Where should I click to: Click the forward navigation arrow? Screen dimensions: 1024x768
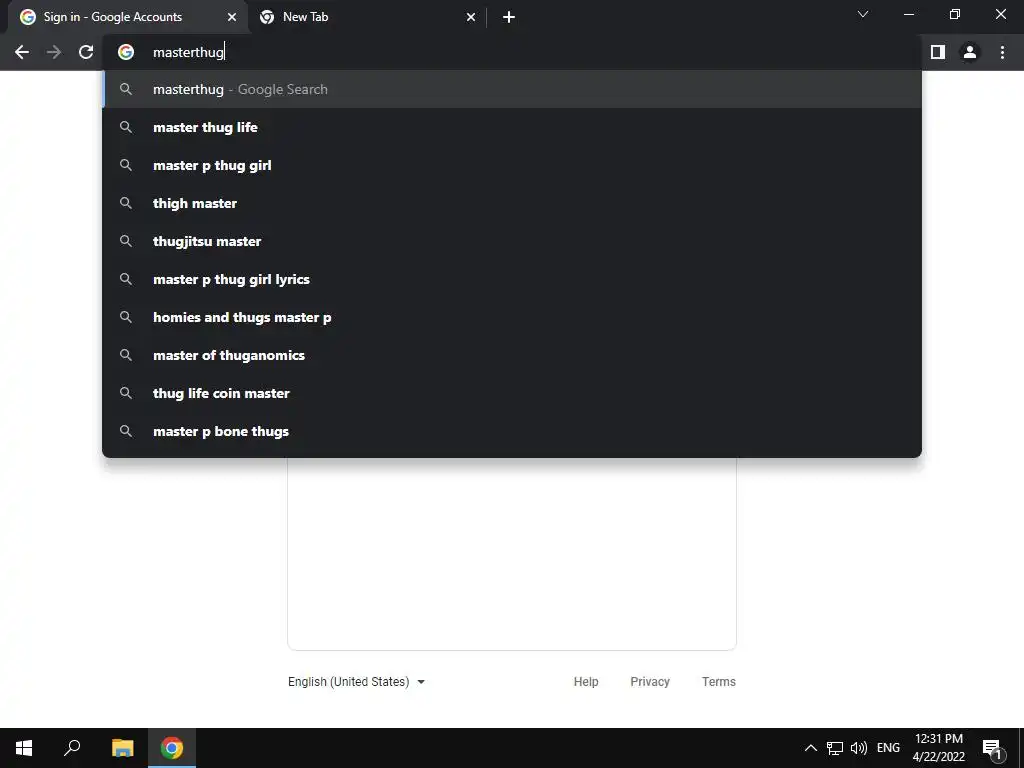click(x=54, y=52)
